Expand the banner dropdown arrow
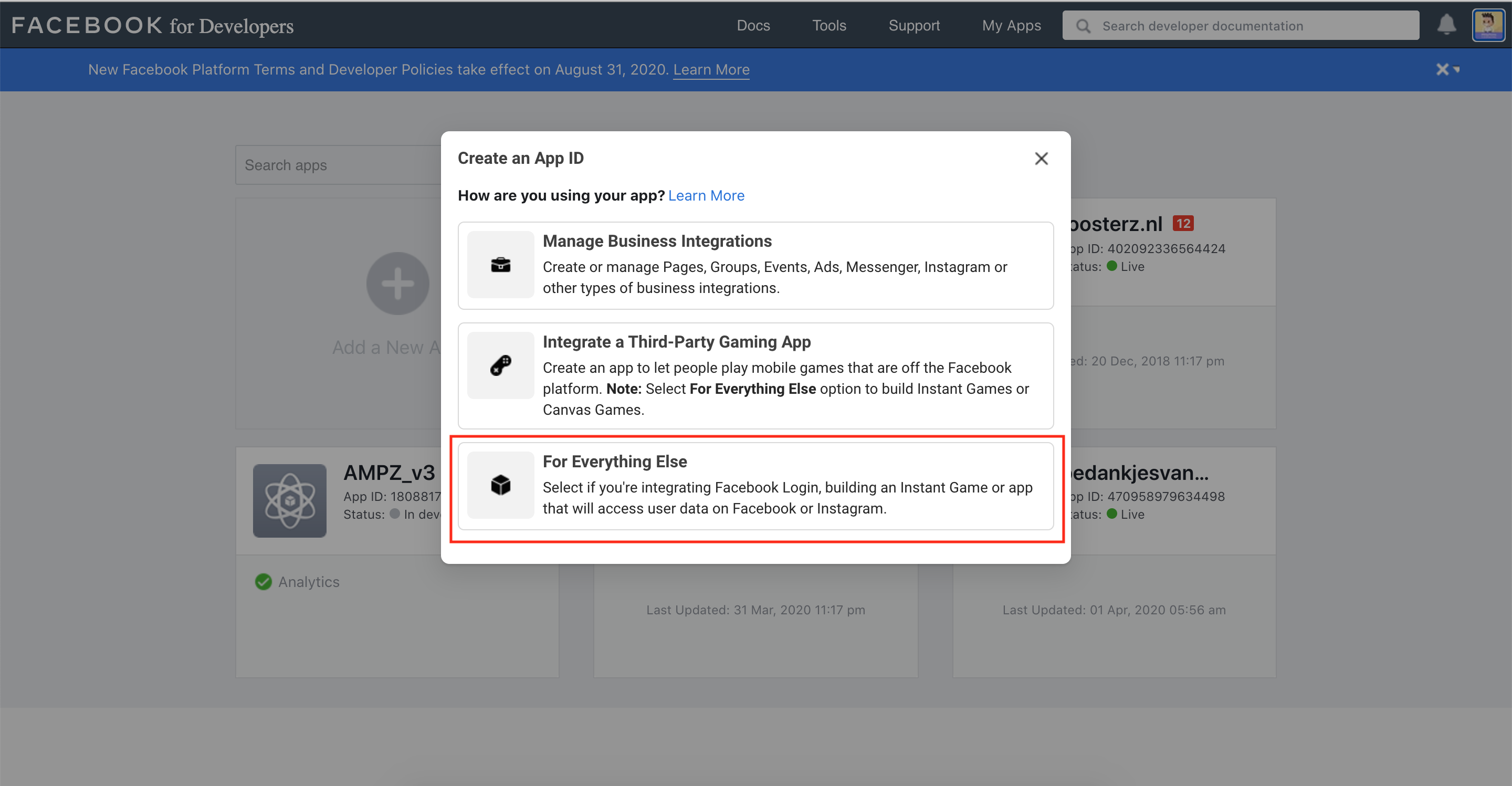The height and width of the screenshot is (786, 1512). click(1457, 70)
